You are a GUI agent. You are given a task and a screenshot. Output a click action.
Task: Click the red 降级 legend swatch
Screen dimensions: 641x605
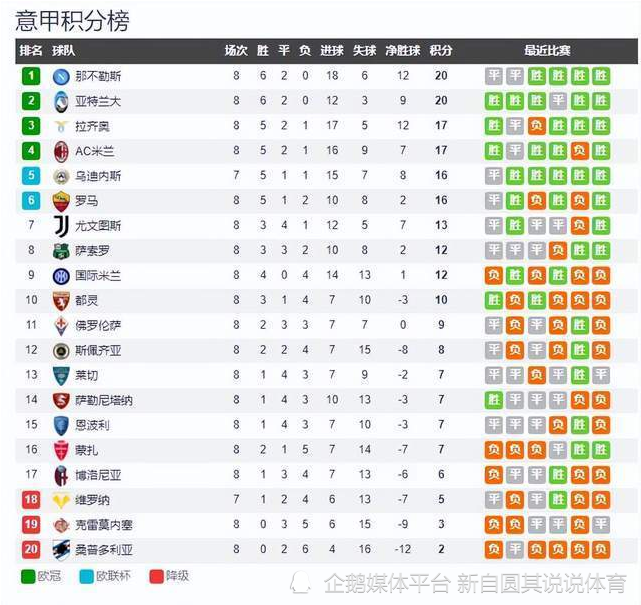pyautogui.click(x=156, y=576)
